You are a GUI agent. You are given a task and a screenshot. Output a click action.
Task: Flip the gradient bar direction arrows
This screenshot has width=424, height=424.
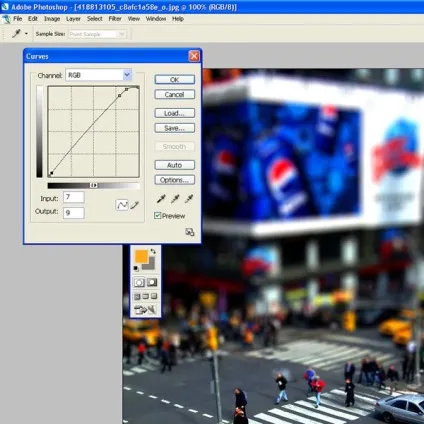coord(94,185)
